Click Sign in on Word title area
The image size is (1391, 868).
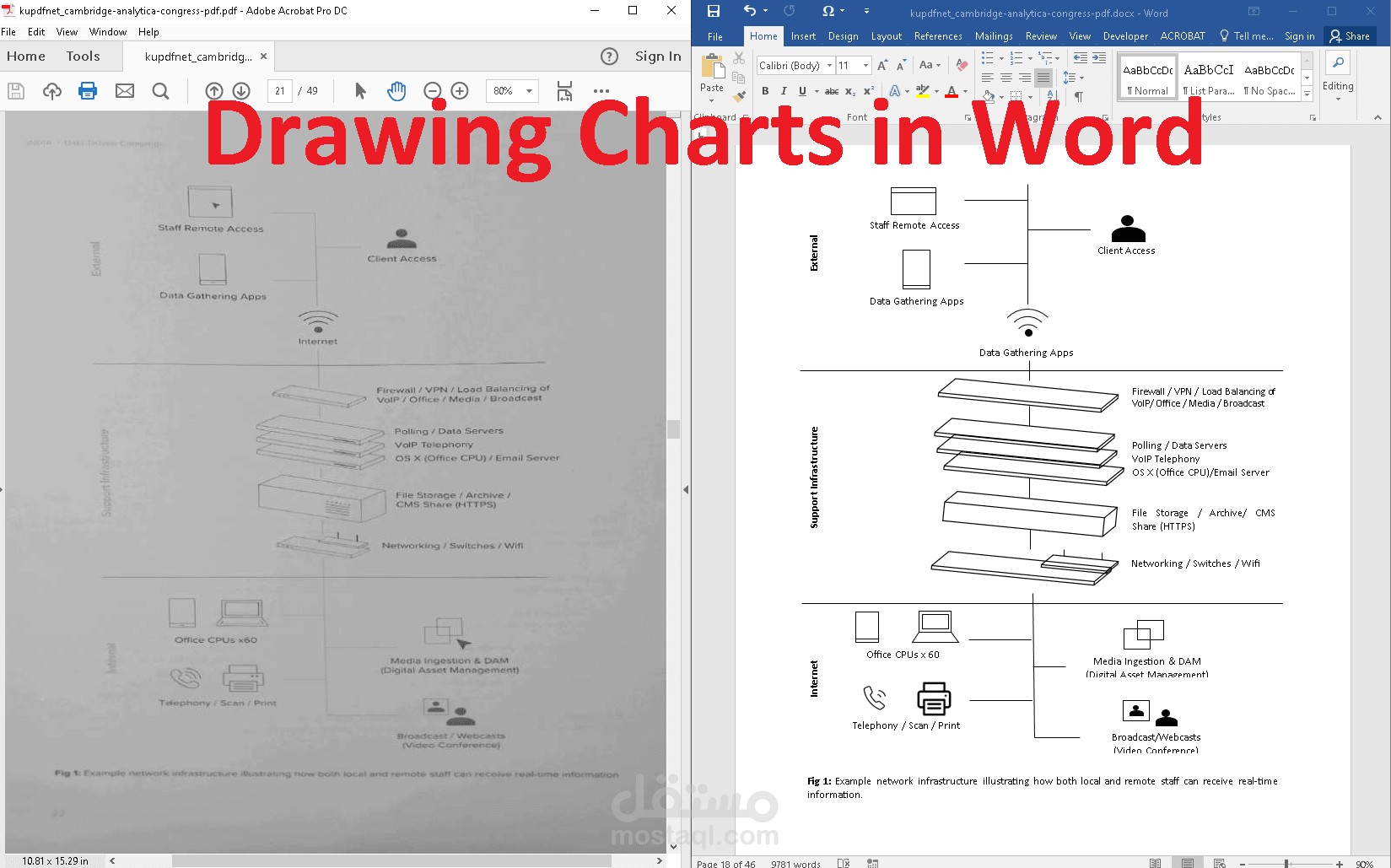pos(1299,36)
